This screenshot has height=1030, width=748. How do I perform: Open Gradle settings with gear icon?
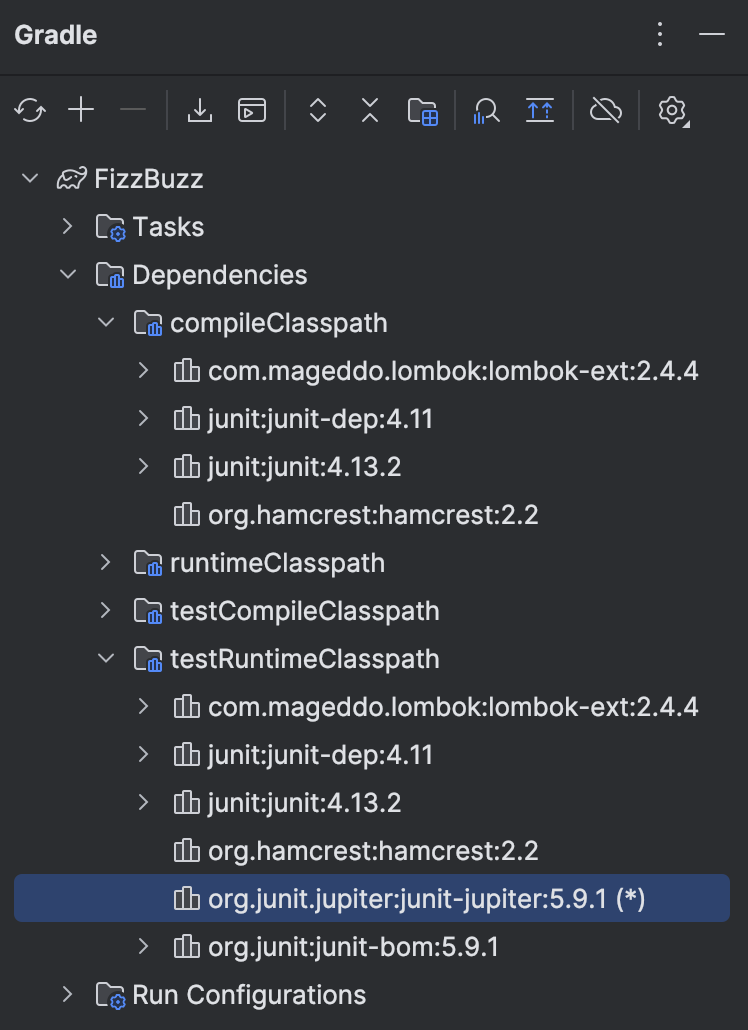pos(672,111)
